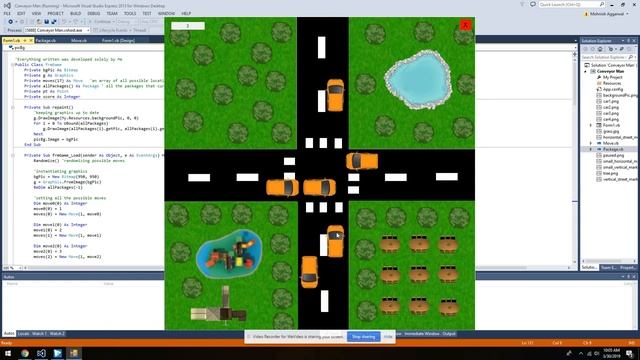Open the Windows Start menu
Screen dimensions: 640x360
8,353
